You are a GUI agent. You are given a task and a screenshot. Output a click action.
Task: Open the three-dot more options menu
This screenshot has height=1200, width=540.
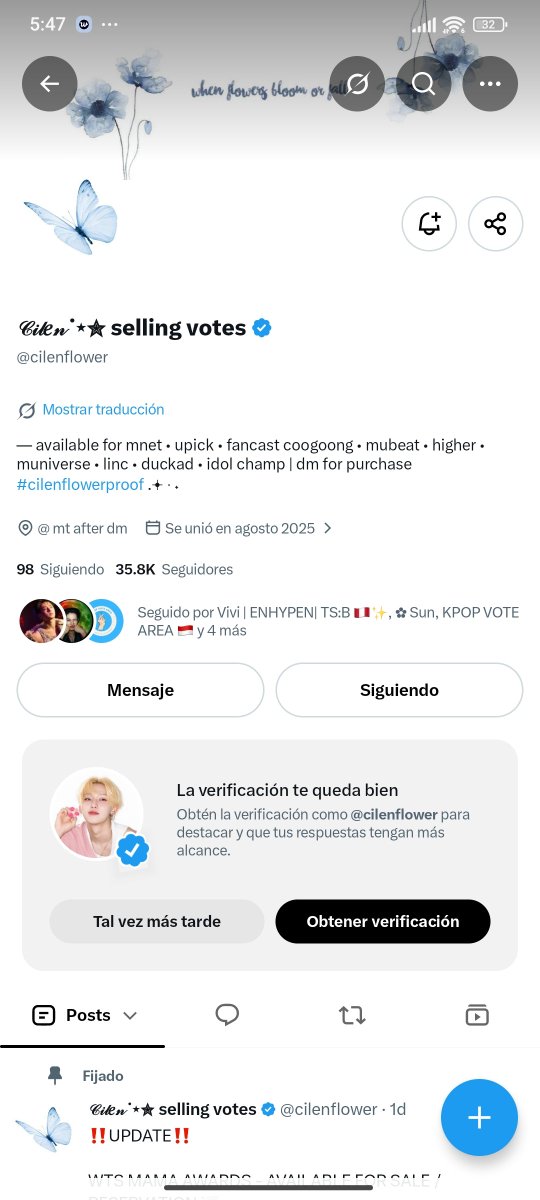[490, 84]
